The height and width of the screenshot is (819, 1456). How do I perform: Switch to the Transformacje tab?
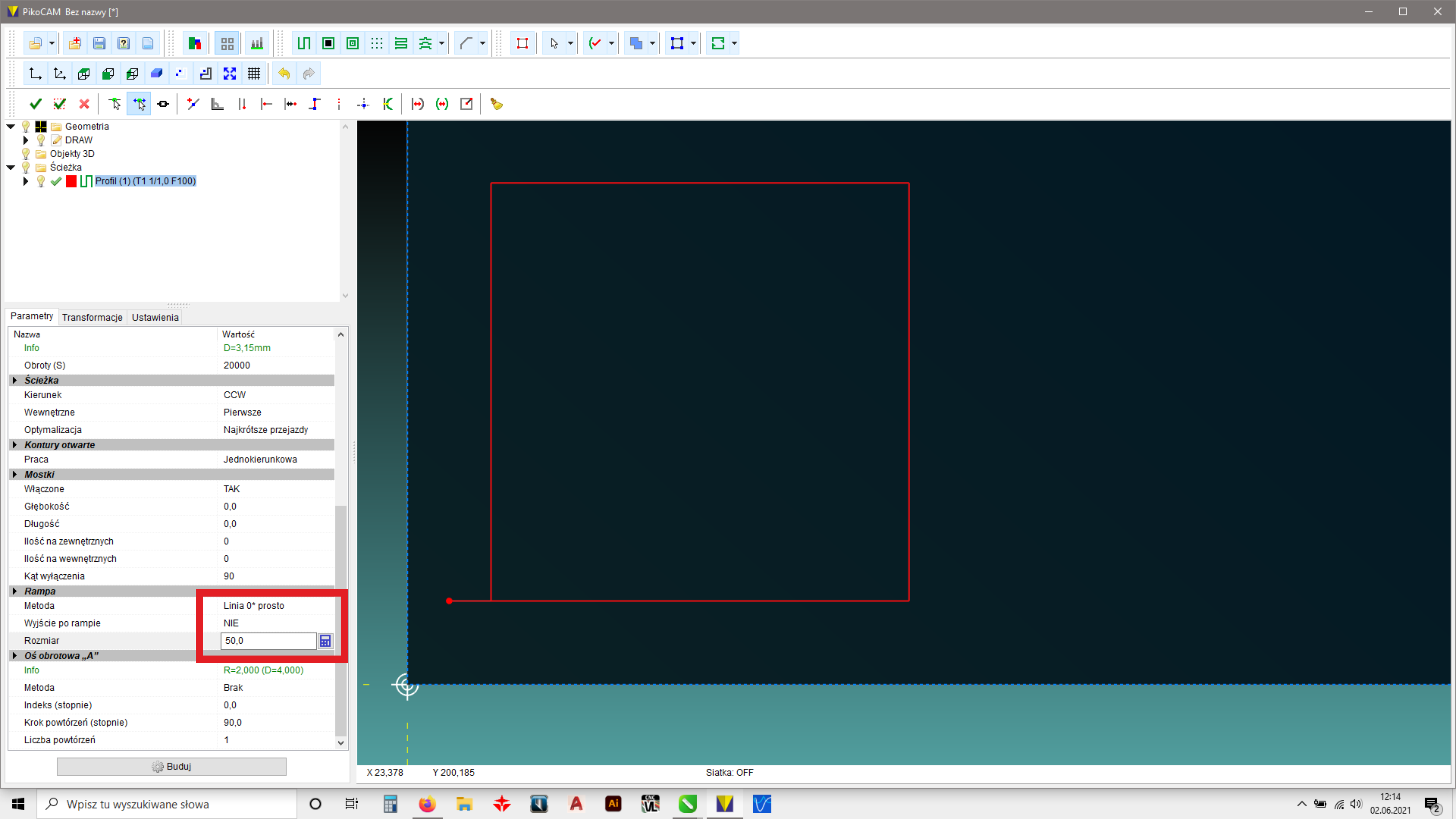pos(92,318)
